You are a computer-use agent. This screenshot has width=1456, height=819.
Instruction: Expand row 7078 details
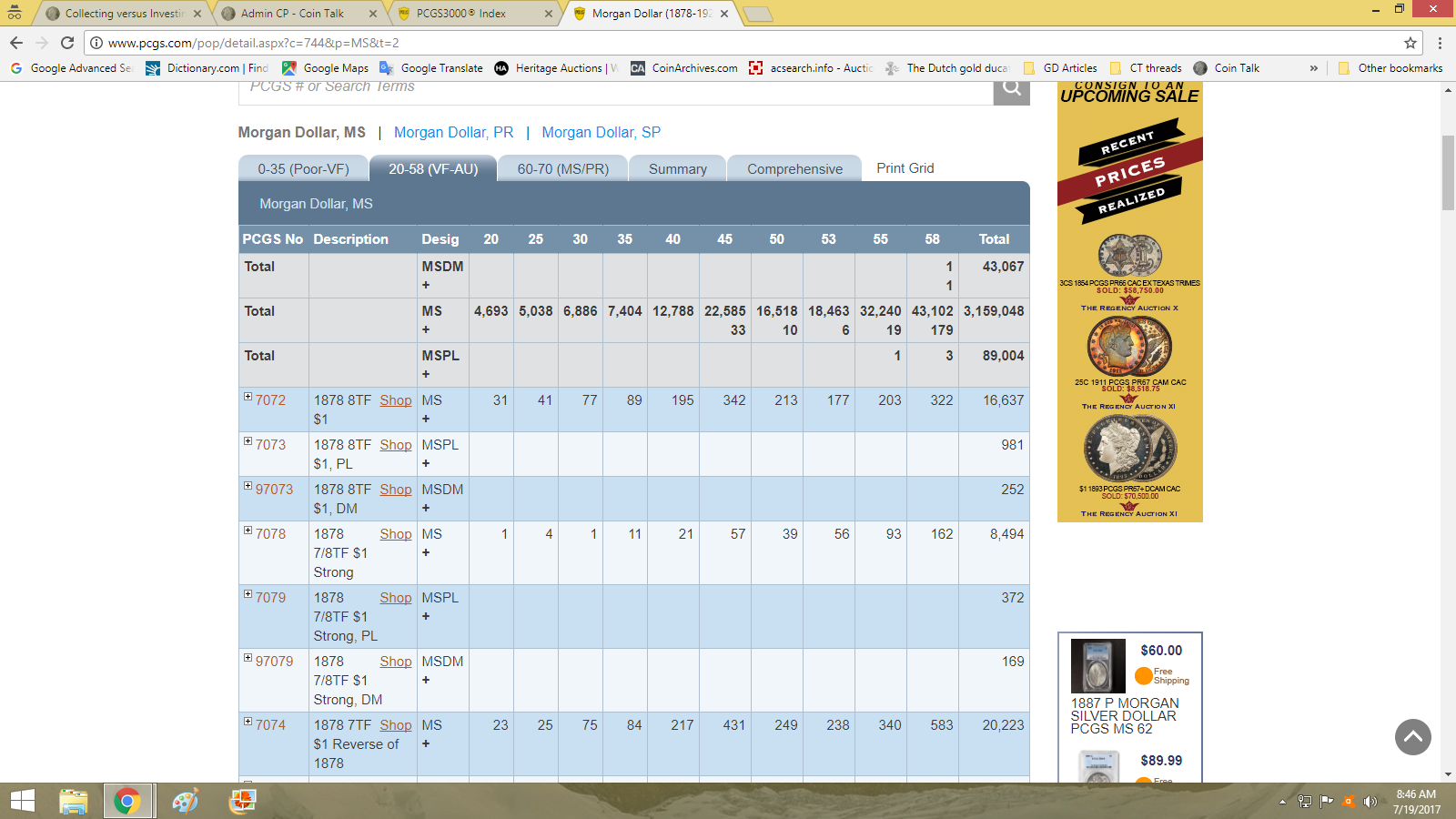click(248, 531)
